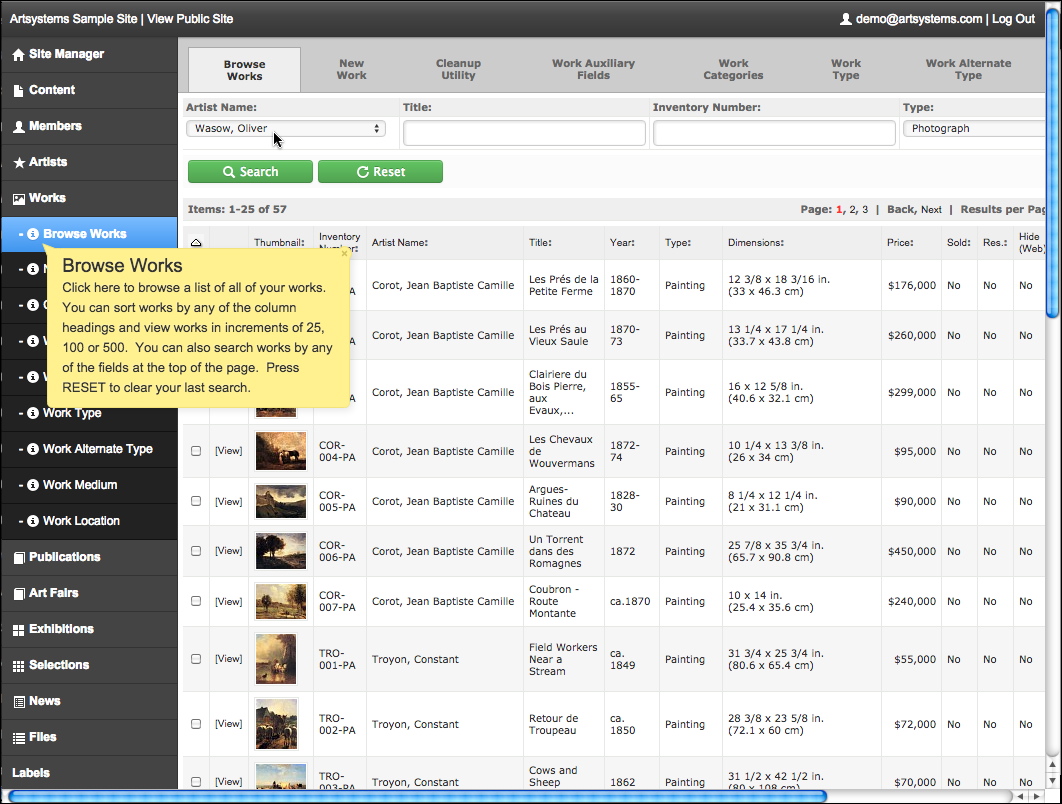The width and height of the screenshot is (1062, 804).
Task: Sort by the Artist Name column header
Action: tap(400, 242)
